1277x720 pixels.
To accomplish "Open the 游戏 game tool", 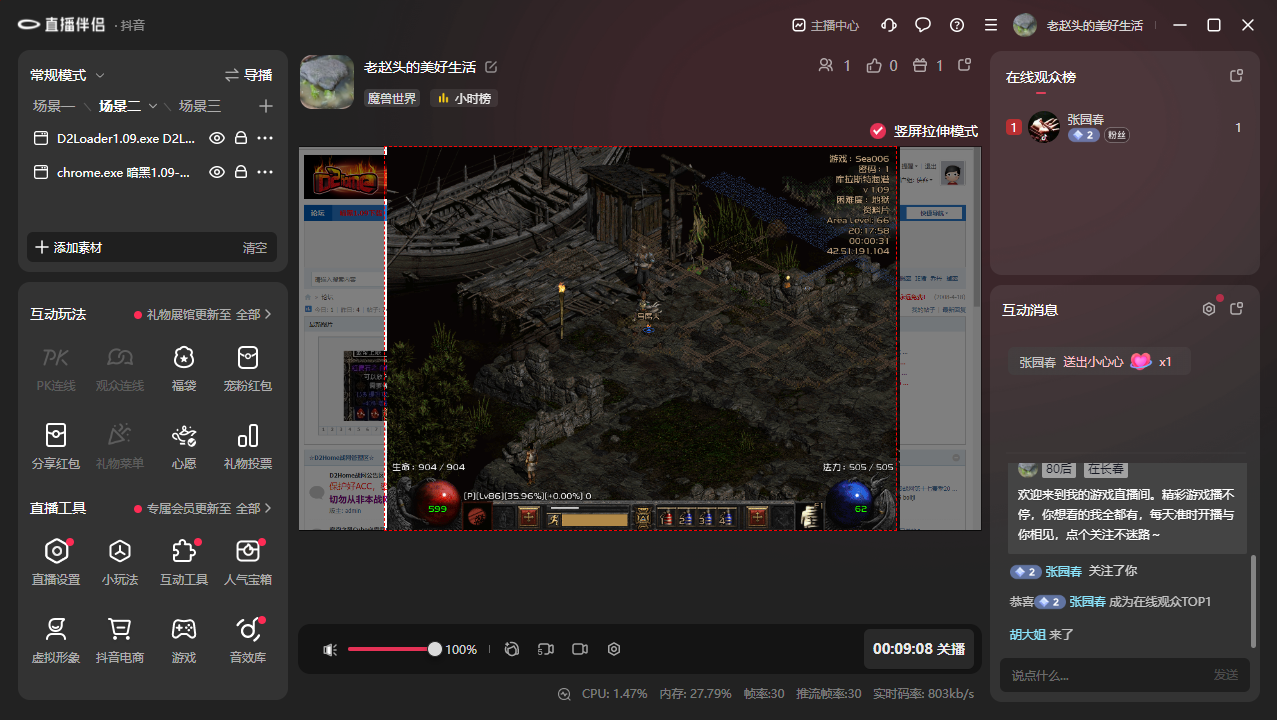I will point(184,639).
